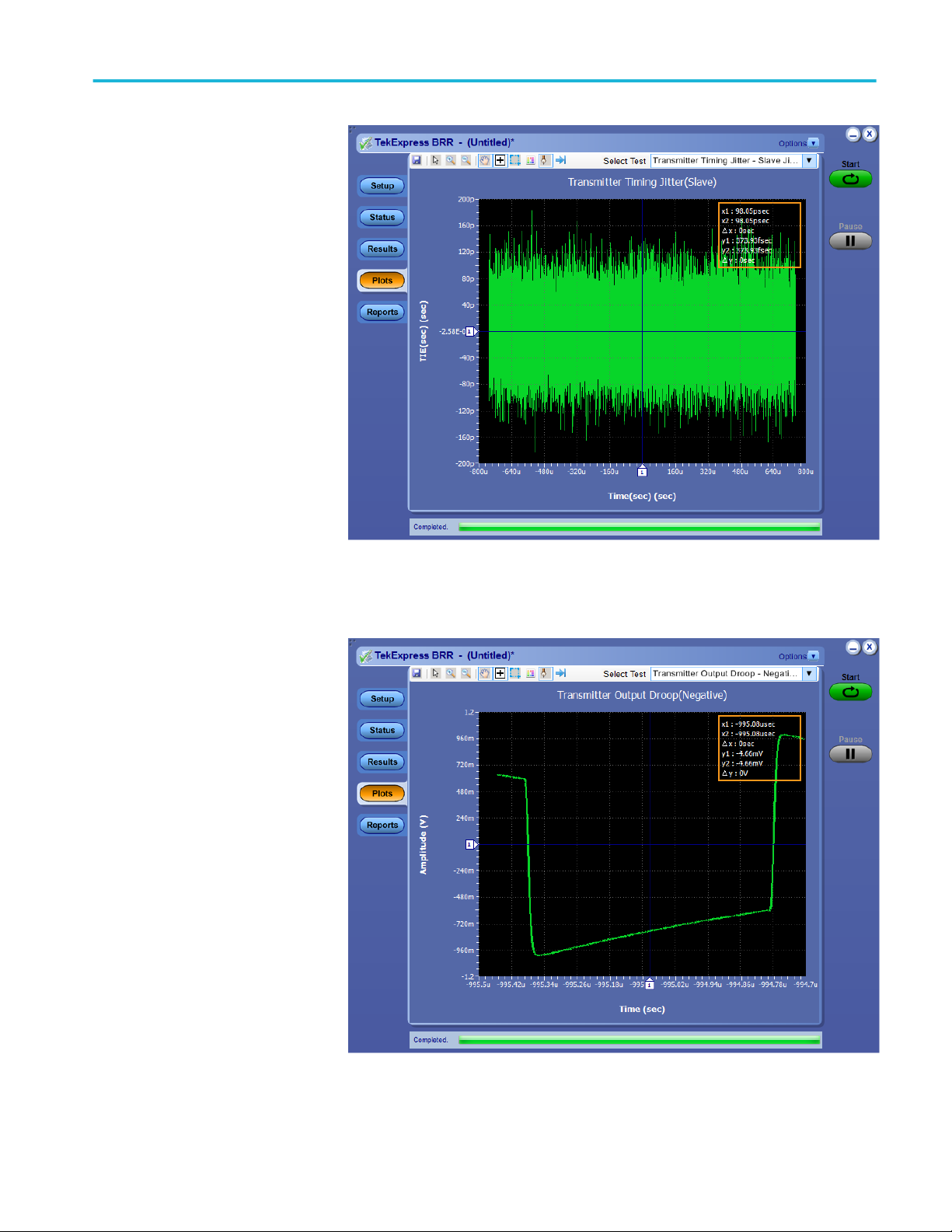Toggle crosshair cursor tool in Timing Jitter window
Viewport: 952px width, 1232px height.
[x=500, y=160]
